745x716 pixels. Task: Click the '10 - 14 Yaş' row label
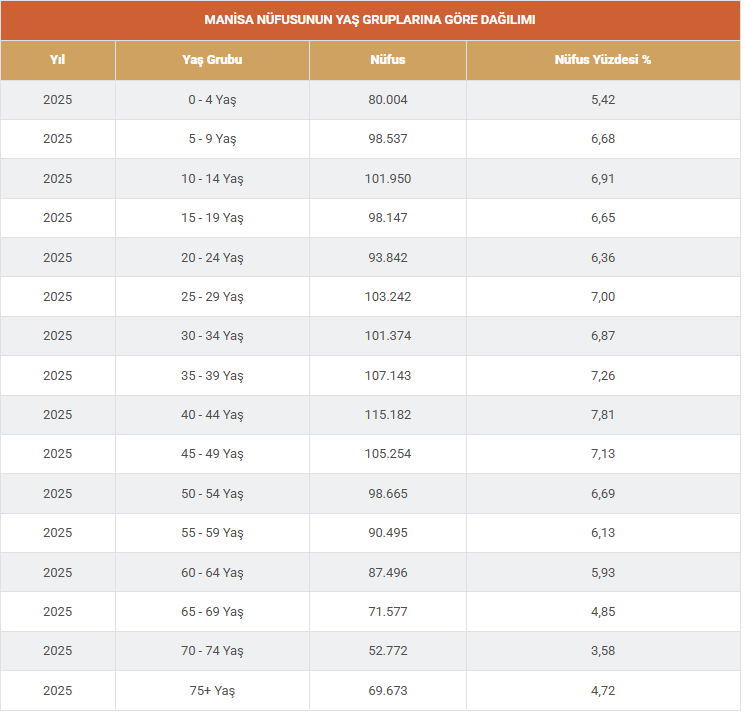pyautogui.click(x=212, y=179)
